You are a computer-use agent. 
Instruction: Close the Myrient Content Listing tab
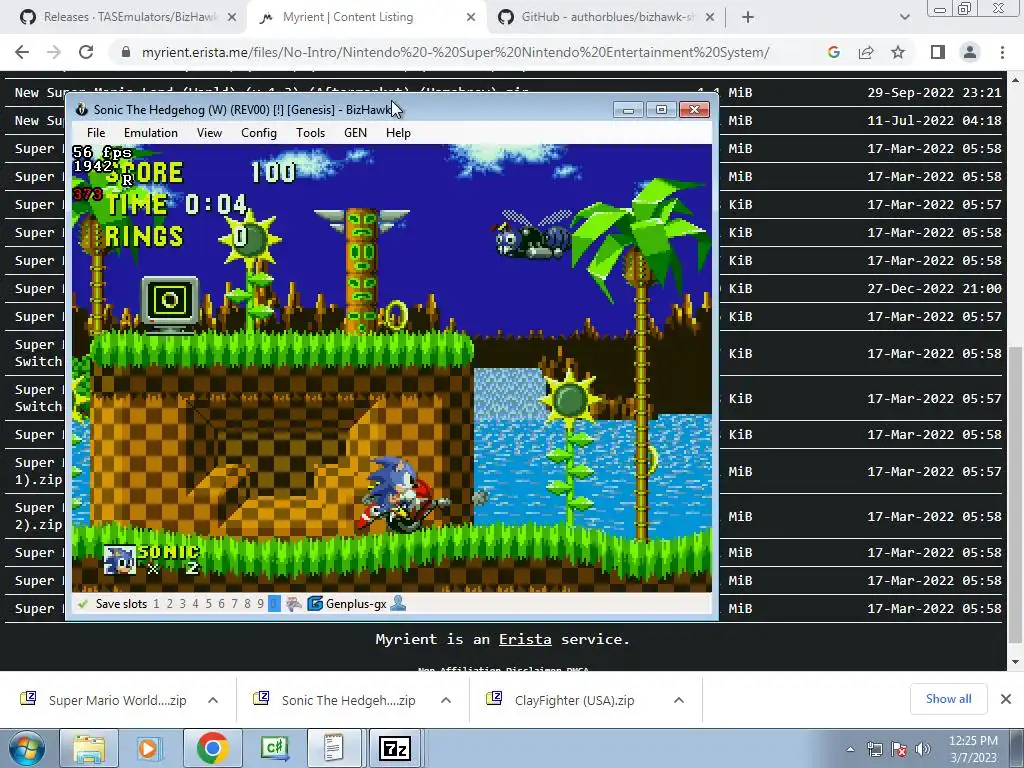click(471, 18)
